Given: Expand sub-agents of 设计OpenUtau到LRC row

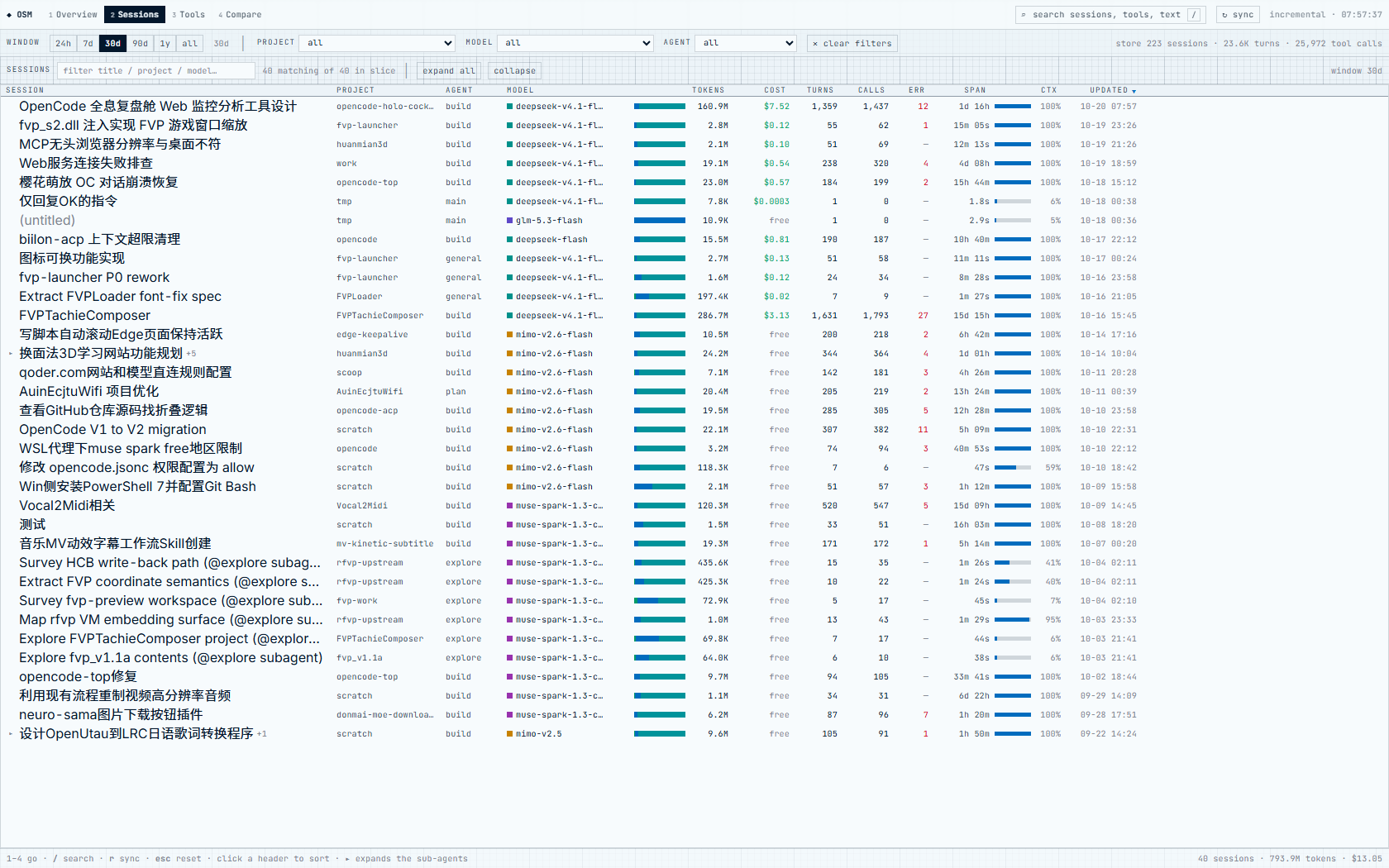Looking at the screenshot, I should click(11, 733).
